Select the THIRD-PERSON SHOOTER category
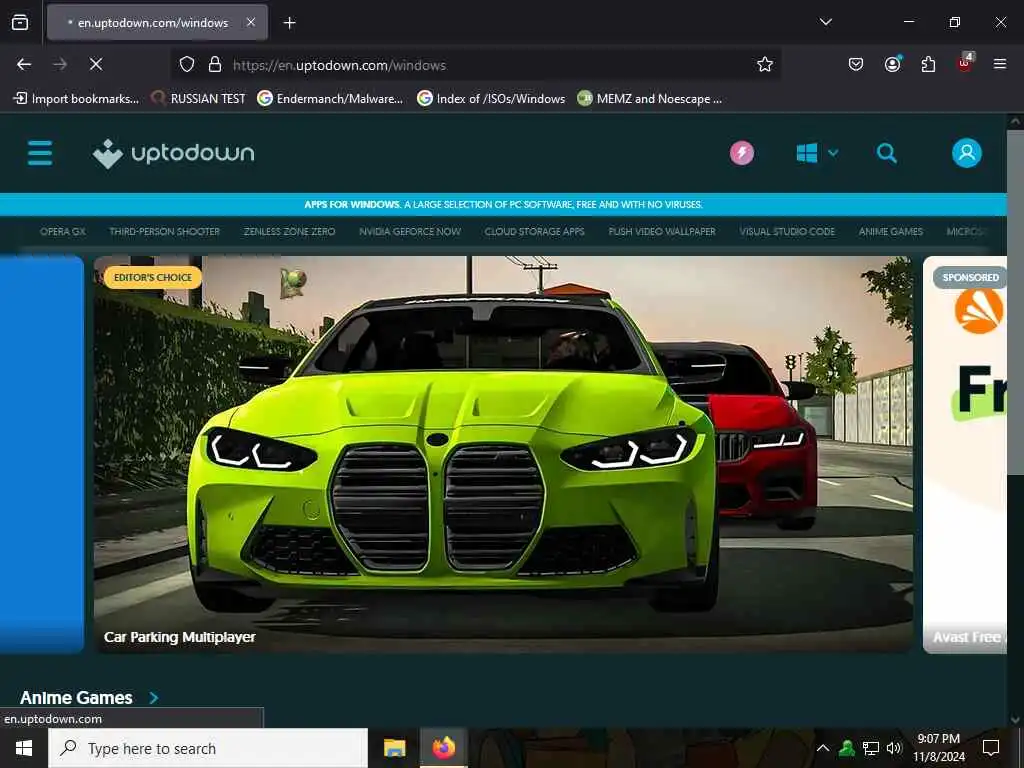Viewport: 1024px width, 768px height. (x=165, y=231)
